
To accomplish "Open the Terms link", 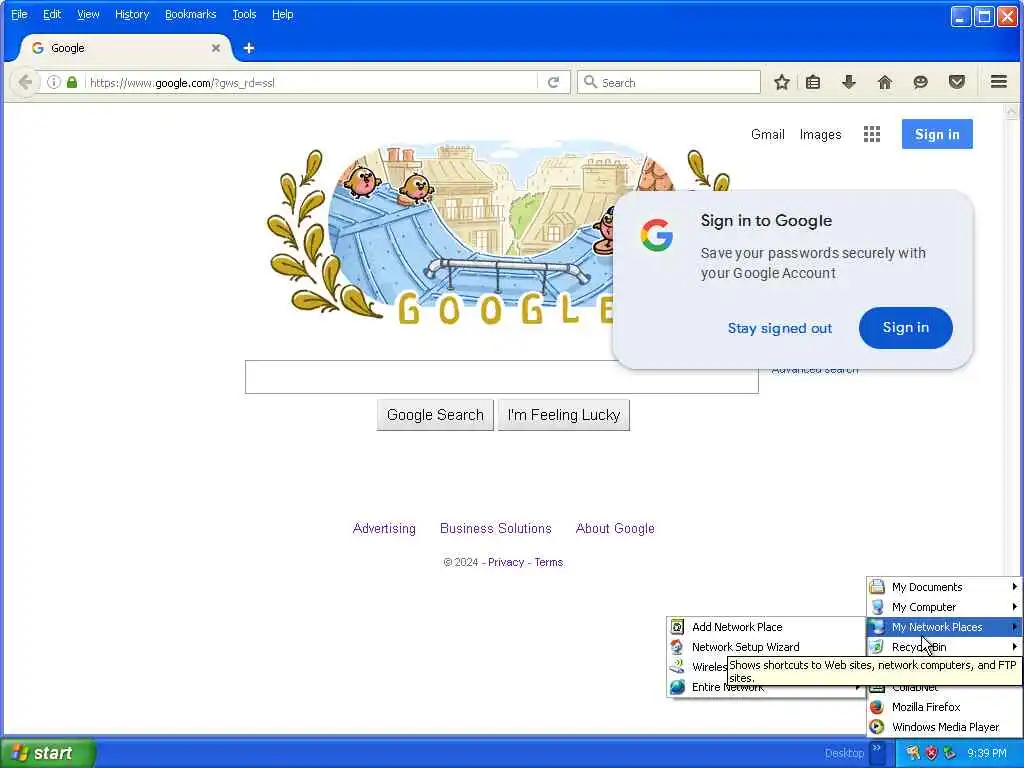I will [x=549, y=562].
